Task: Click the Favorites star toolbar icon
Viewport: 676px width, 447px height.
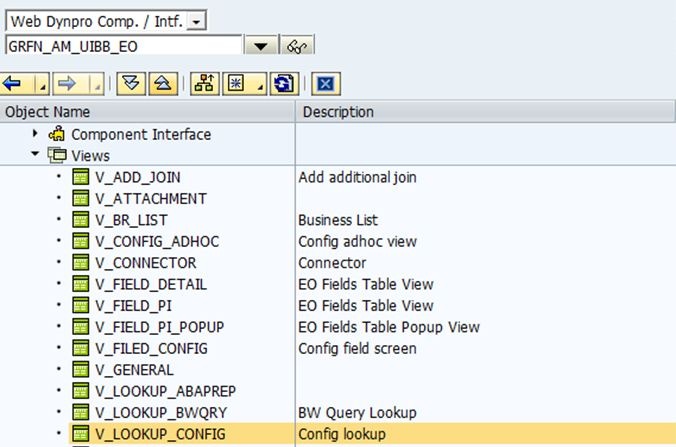Action: point(236,83)
